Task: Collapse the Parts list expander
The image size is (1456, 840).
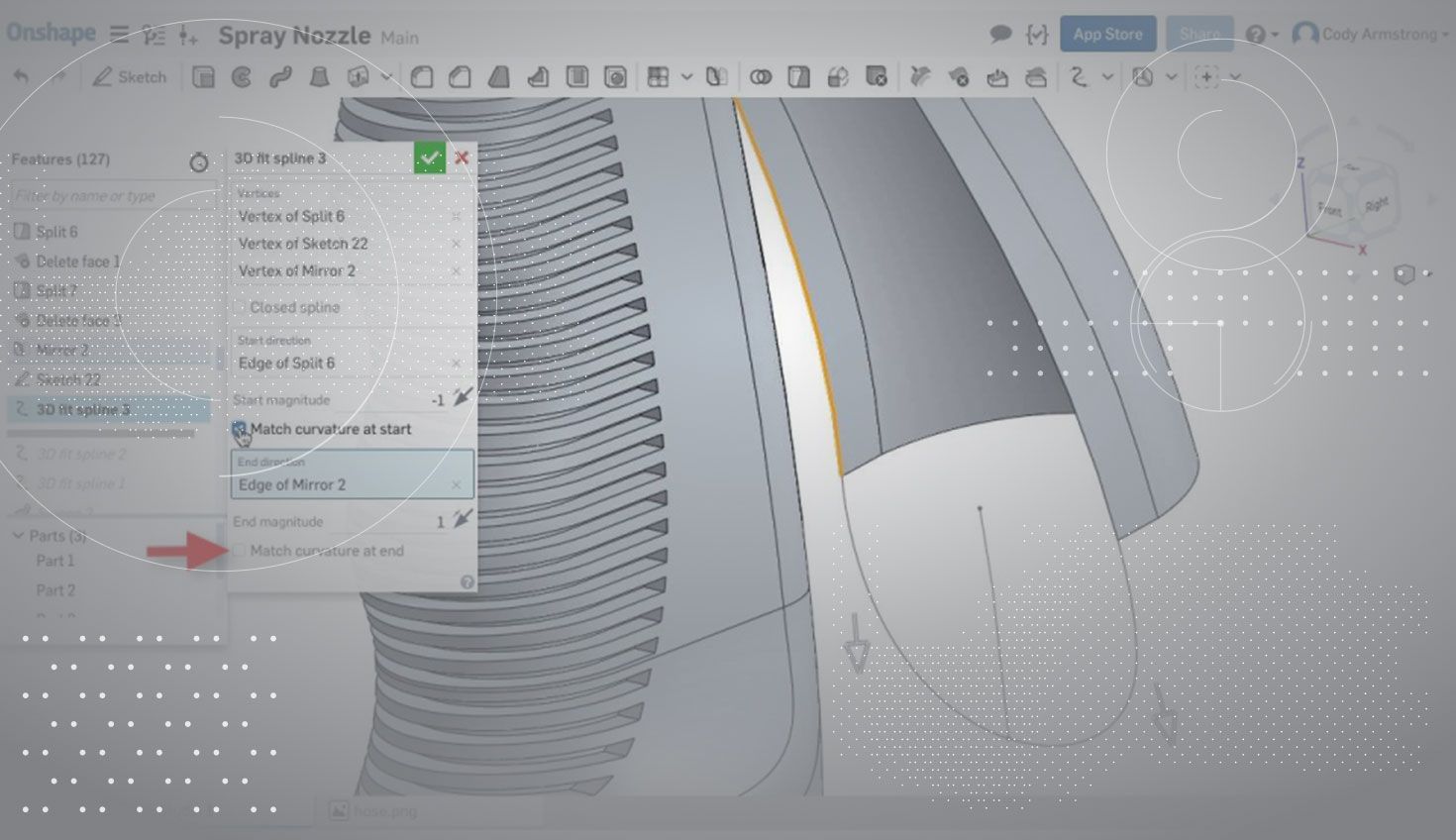Action: 18,536
